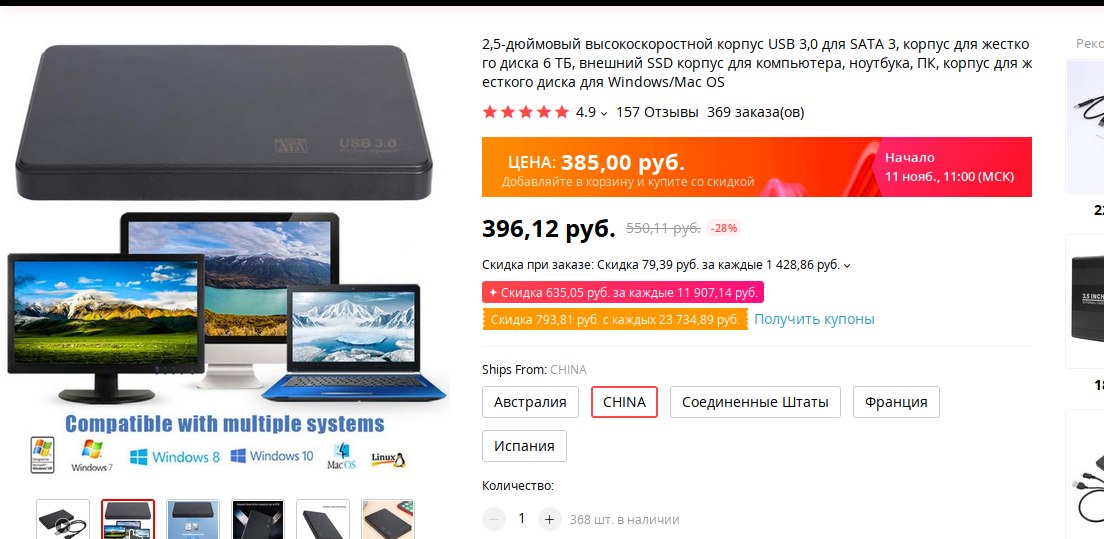Image resolution: width=1104 pixels, height=539 pixels.
Task: Expand the order discount details chevron
Action: click(x=847, y=265)
